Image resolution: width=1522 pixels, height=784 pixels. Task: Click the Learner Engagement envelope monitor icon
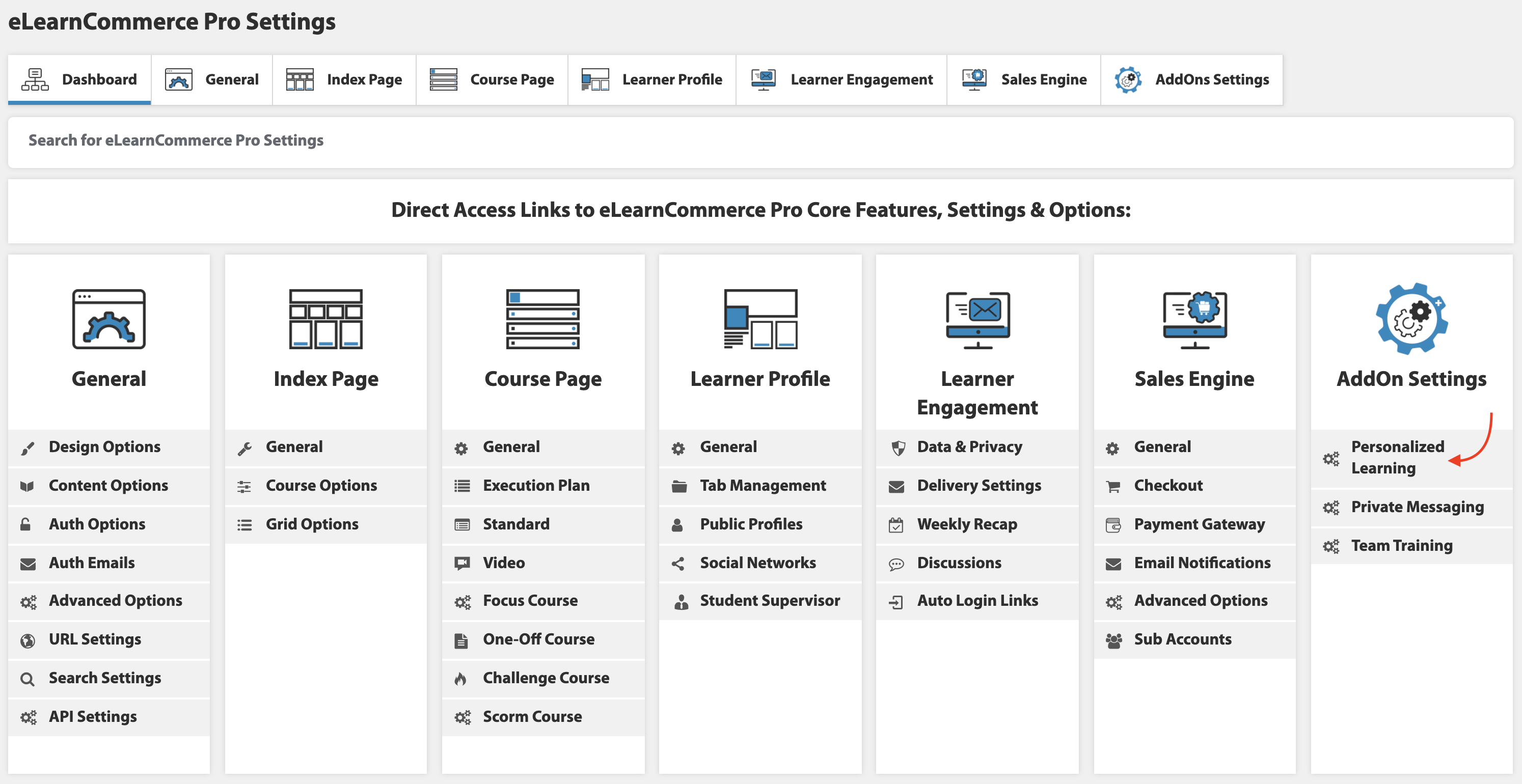tap(977, 319)
